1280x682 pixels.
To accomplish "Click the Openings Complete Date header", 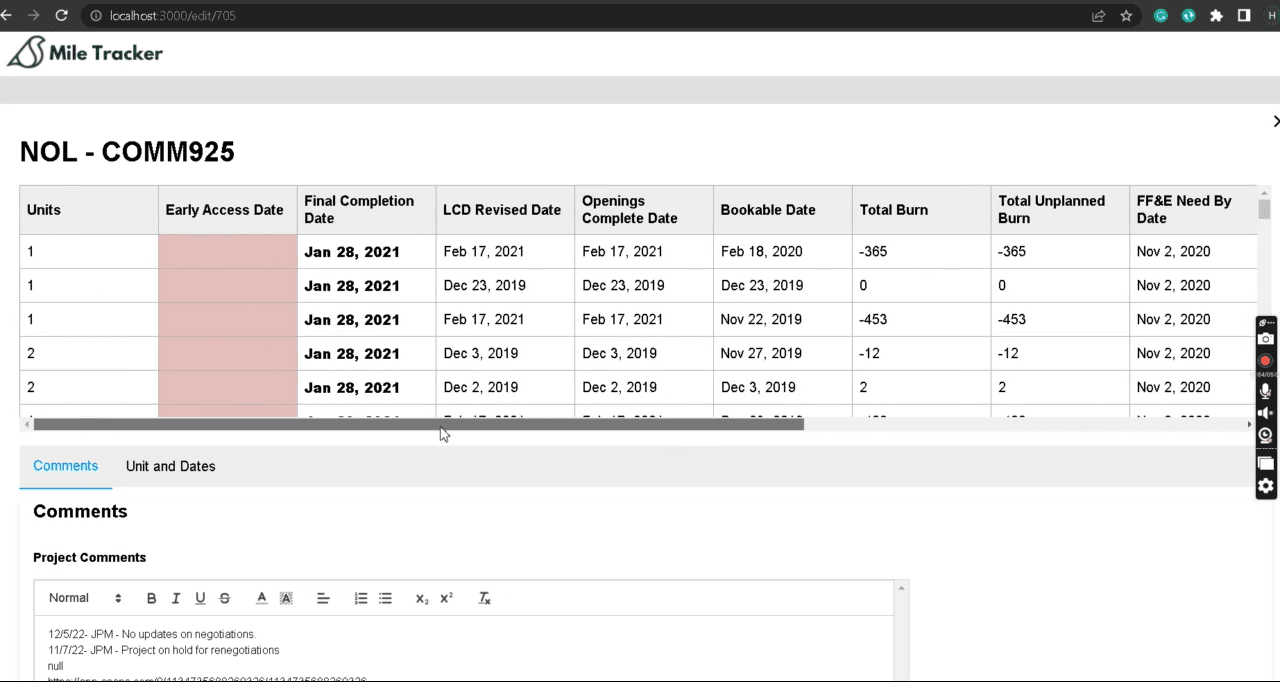I will [644, 210].
